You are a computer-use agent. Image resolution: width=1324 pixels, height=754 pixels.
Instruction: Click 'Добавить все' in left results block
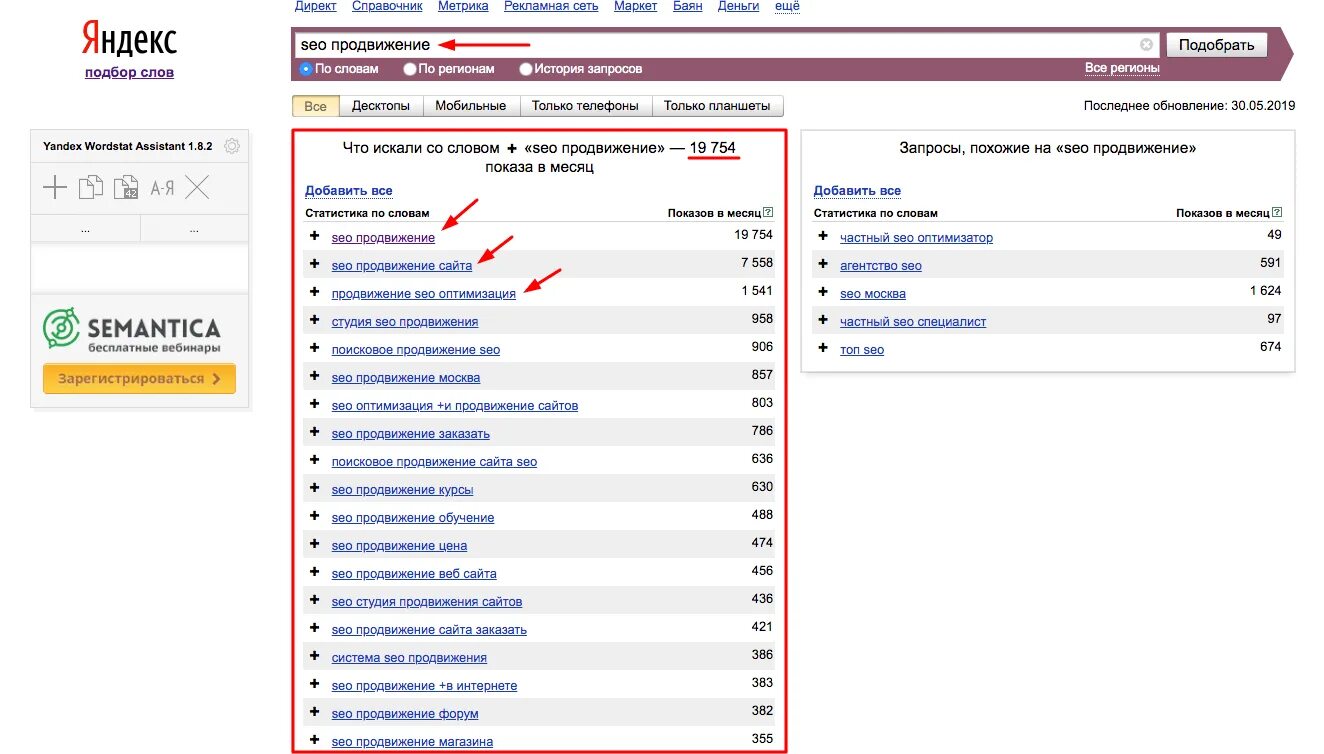click(349, 190)
